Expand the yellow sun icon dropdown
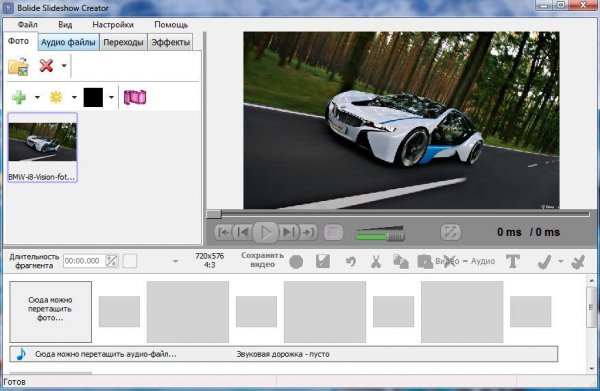This screenshot has height=391, width=600. tap(74, 97)
